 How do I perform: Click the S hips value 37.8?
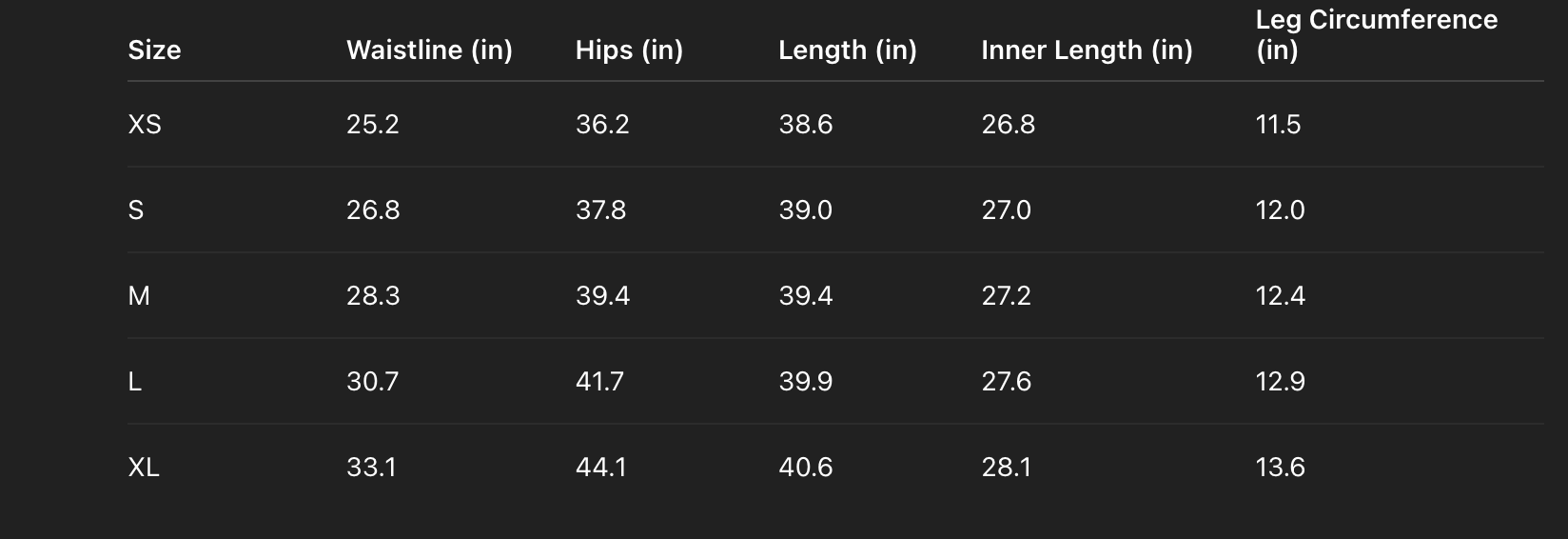[600, 210]
